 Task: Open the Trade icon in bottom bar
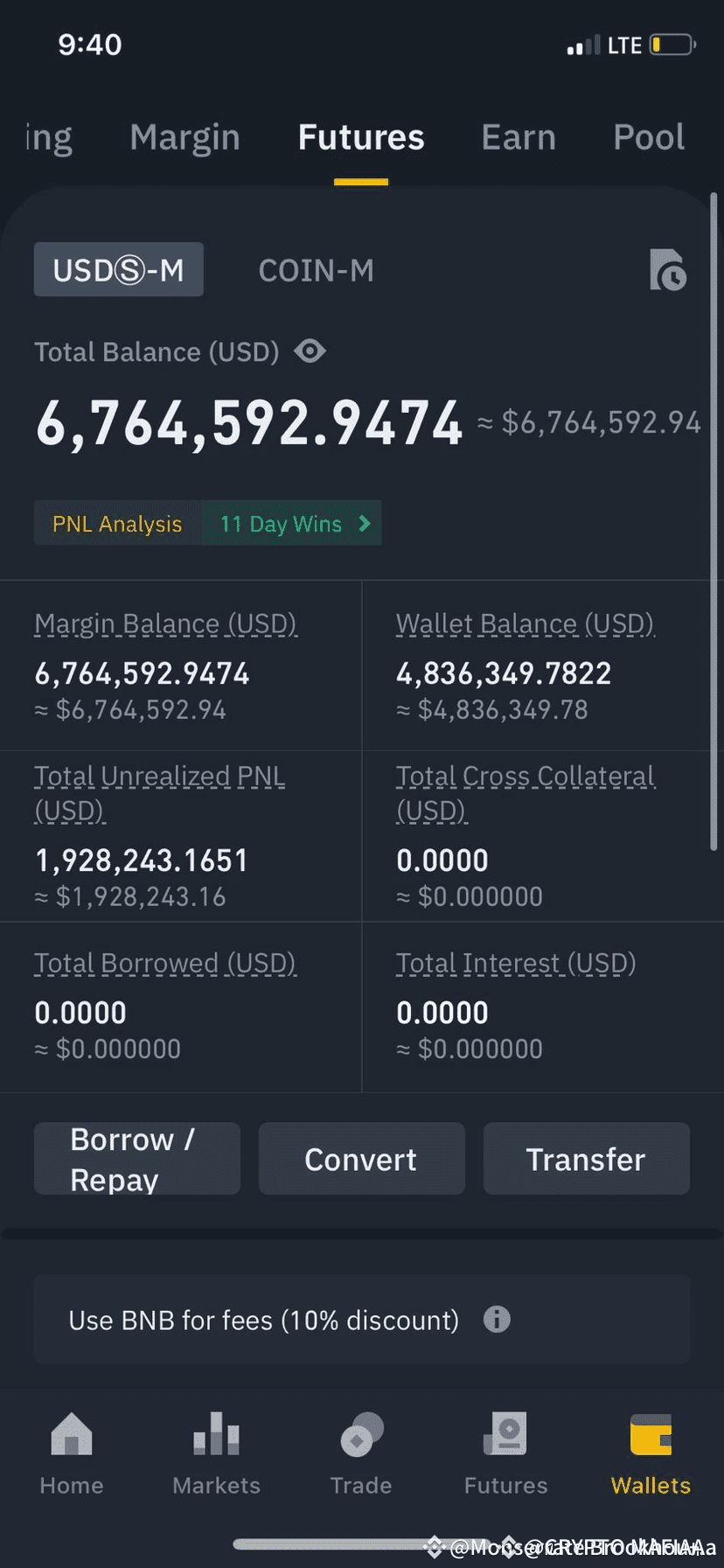tap(361, 1434)
